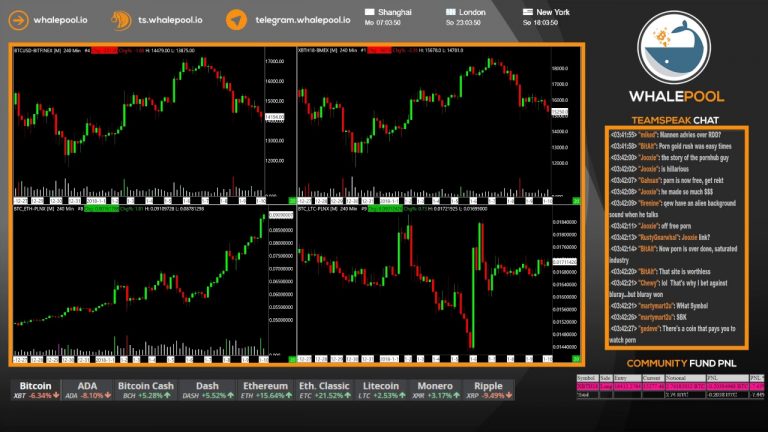Viewport: 768px width, 432px height.
Task: Click the green up arrow beside ETC +21.52%
Action: tap(348, 395)
